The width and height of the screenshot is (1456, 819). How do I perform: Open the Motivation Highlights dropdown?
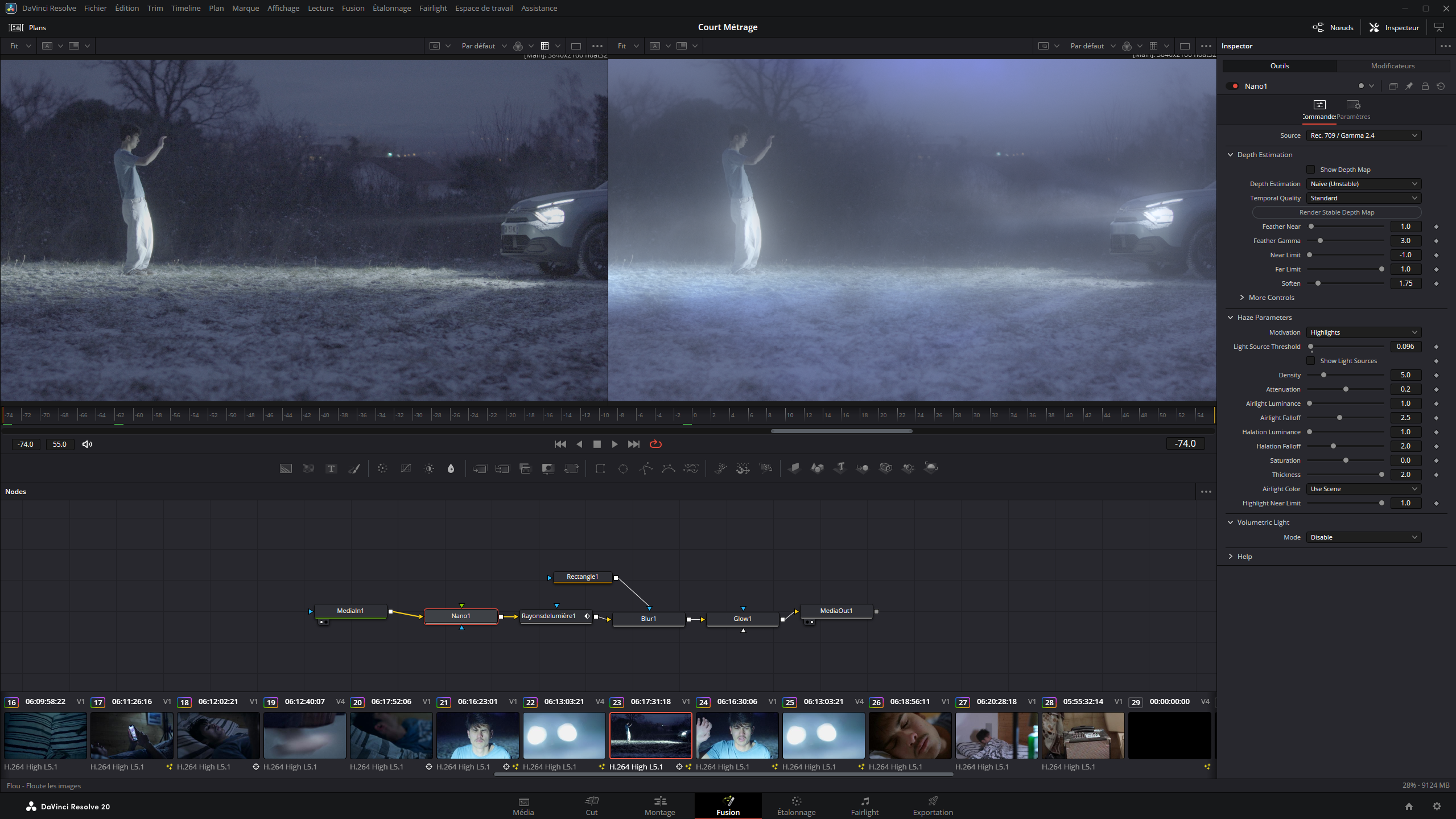pos(1363,332)
